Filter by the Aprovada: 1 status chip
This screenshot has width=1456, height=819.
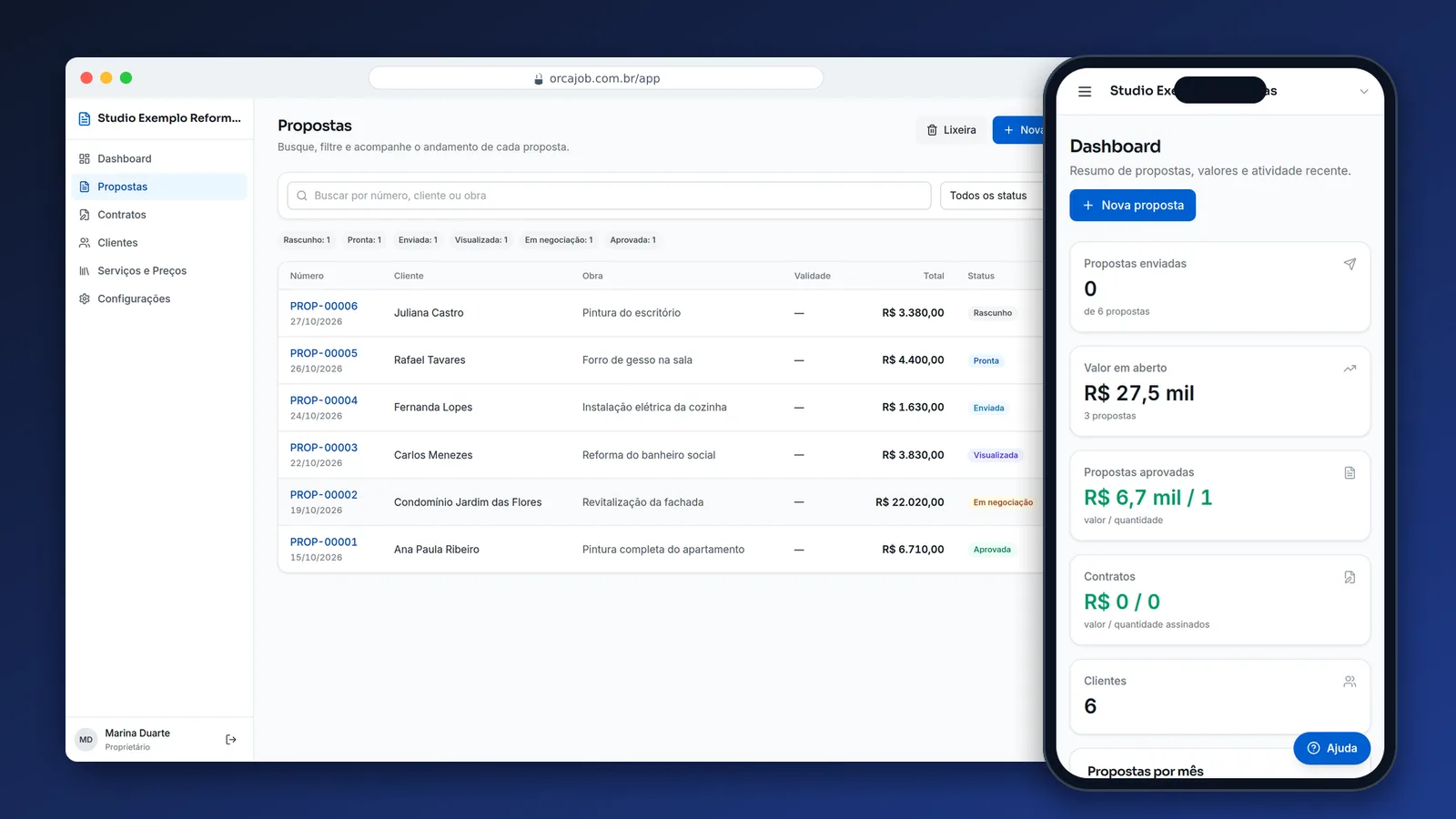click(x=632, y=240)
